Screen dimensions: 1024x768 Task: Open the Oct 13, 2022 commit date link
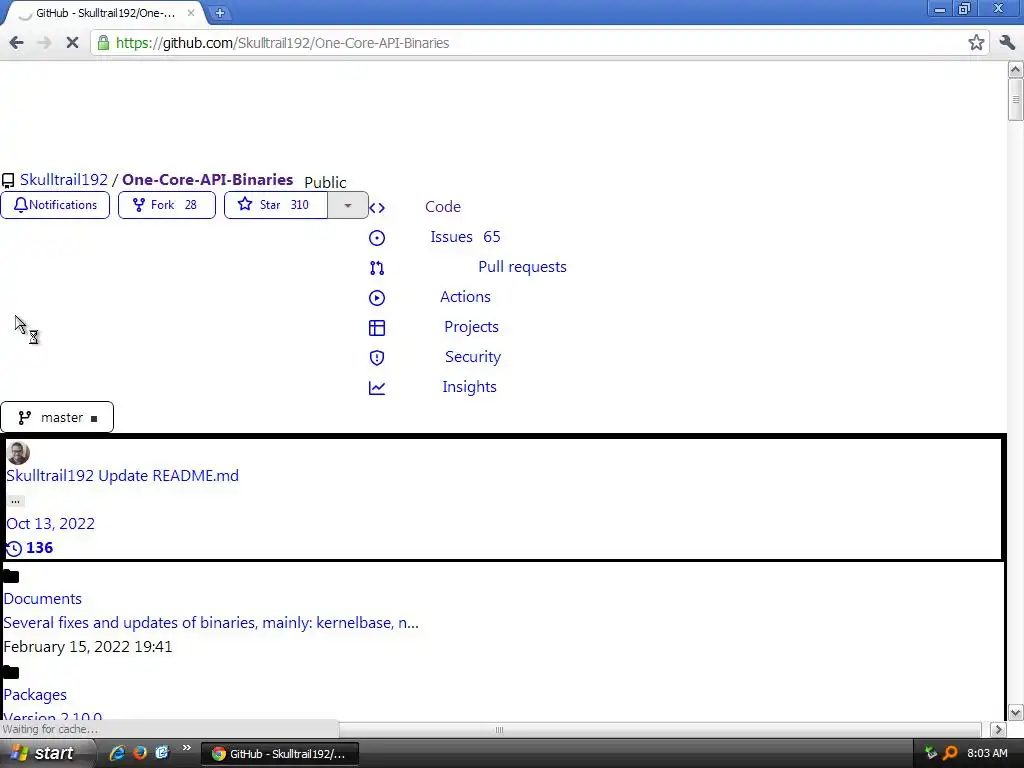pyautogui.click(x=50, y=524)
